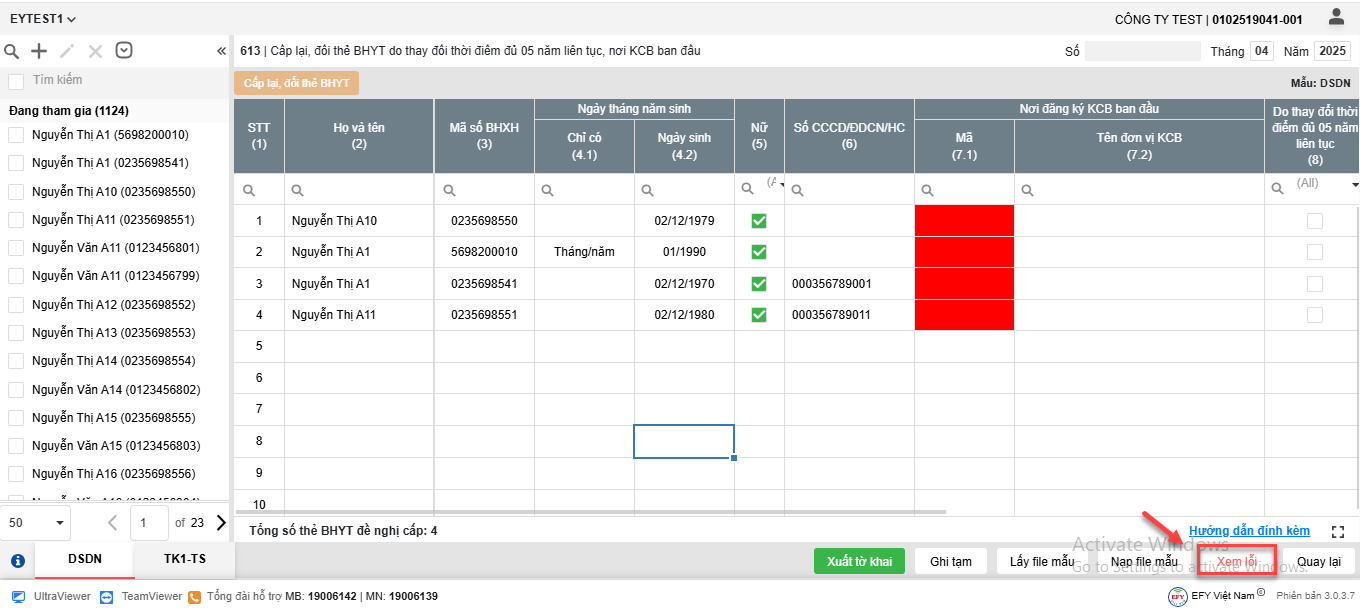Open the user account profile icon

1336,17
